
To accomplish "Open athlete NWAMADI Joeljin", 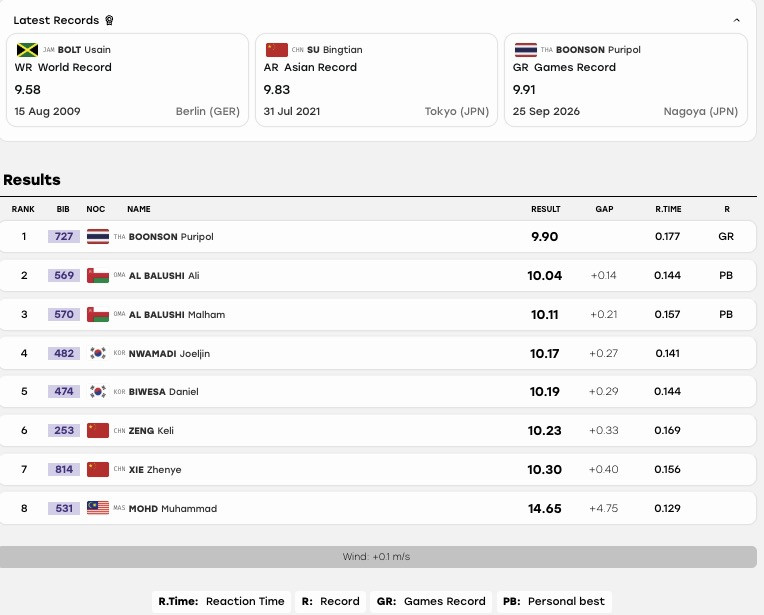I will point(169,354).
